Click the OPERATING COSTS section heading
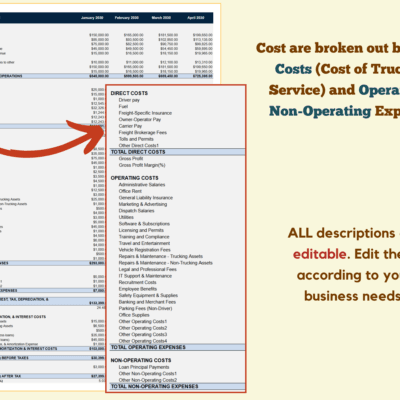Image resolution: width=400 pixels, height=400 pixels. coord(135,178)
